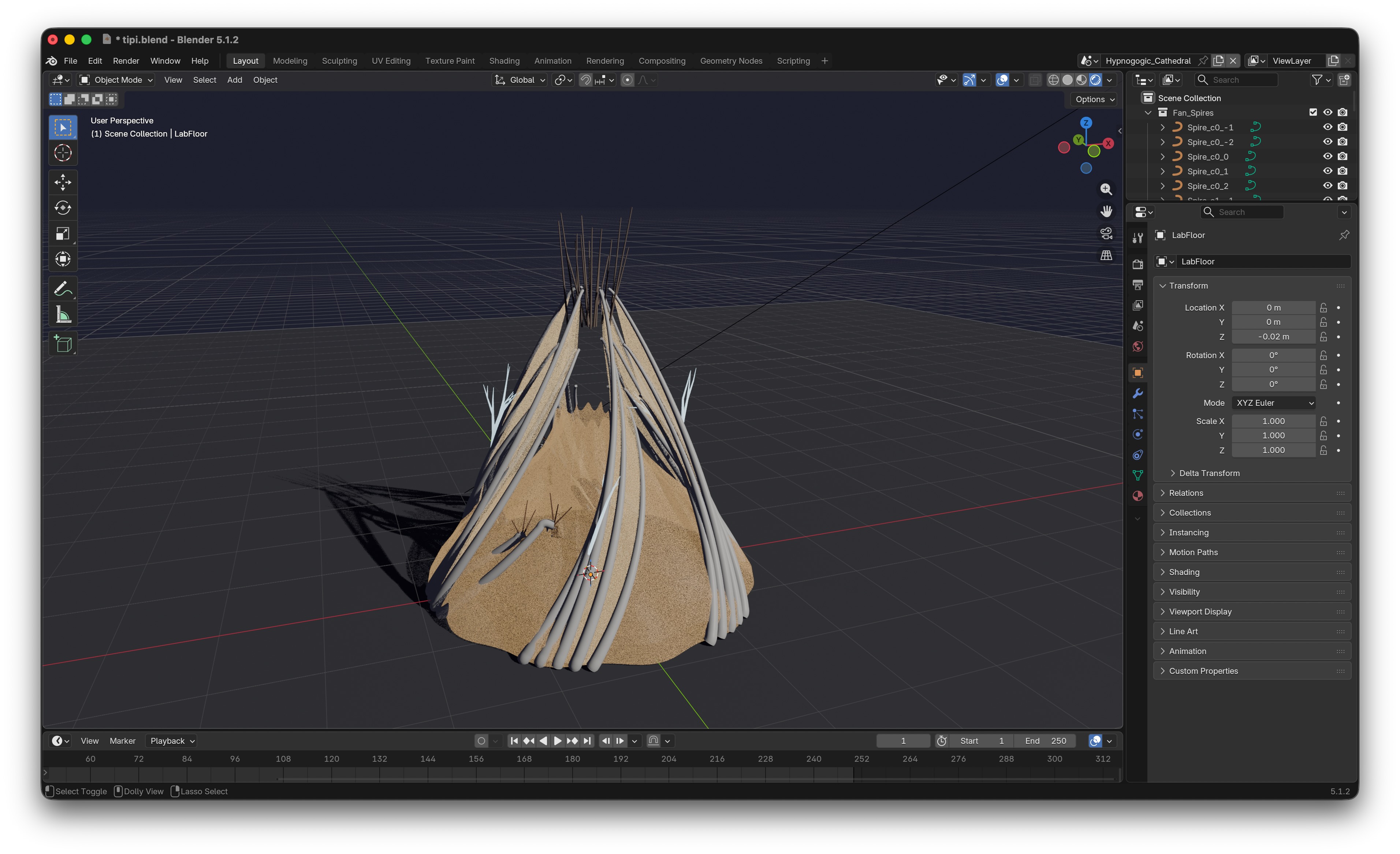Open the Modifiers wrench properties tab

coord(1137,393)
